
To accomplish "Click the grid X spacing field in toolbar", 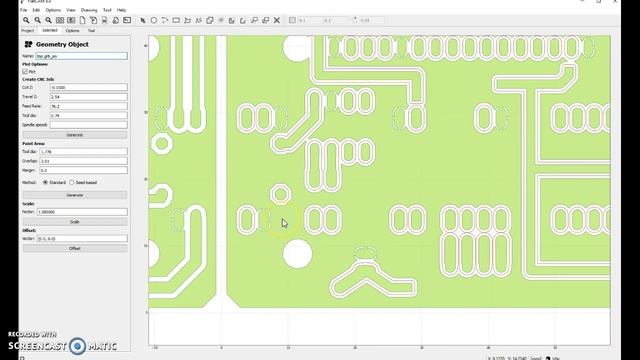I will coord(310,20).
